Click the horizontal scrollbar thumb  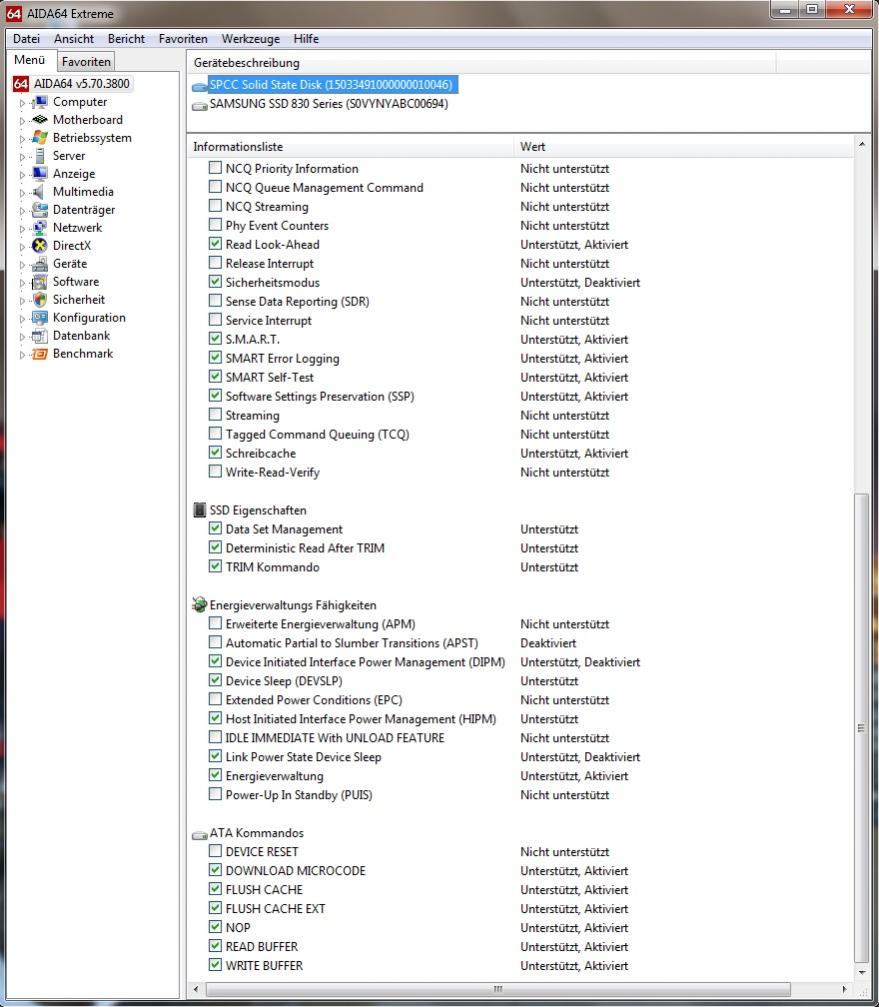(x=498, y=989)
